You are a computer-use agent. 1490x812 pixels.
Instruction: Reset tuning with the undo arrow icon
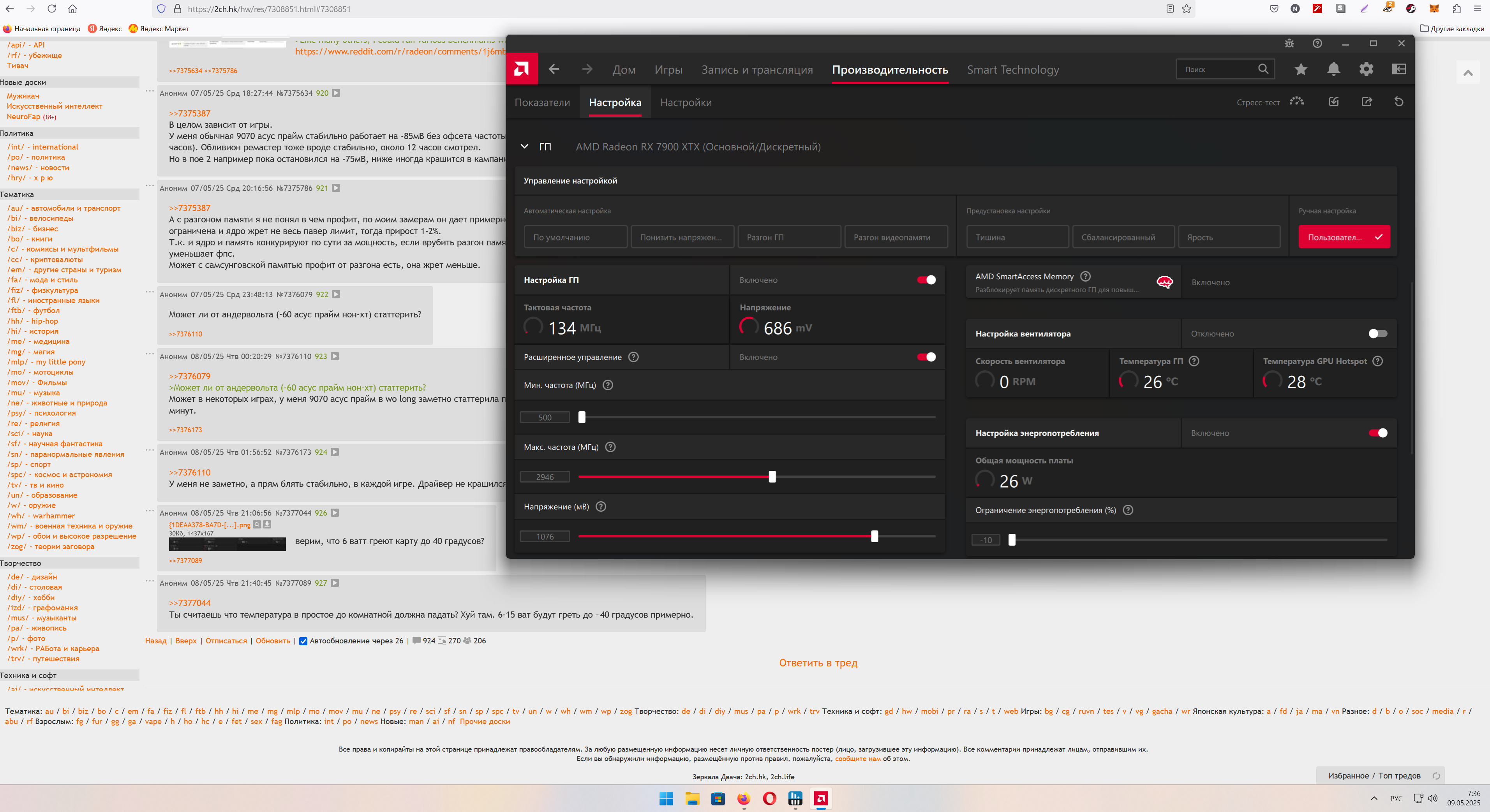(1398, 102)
